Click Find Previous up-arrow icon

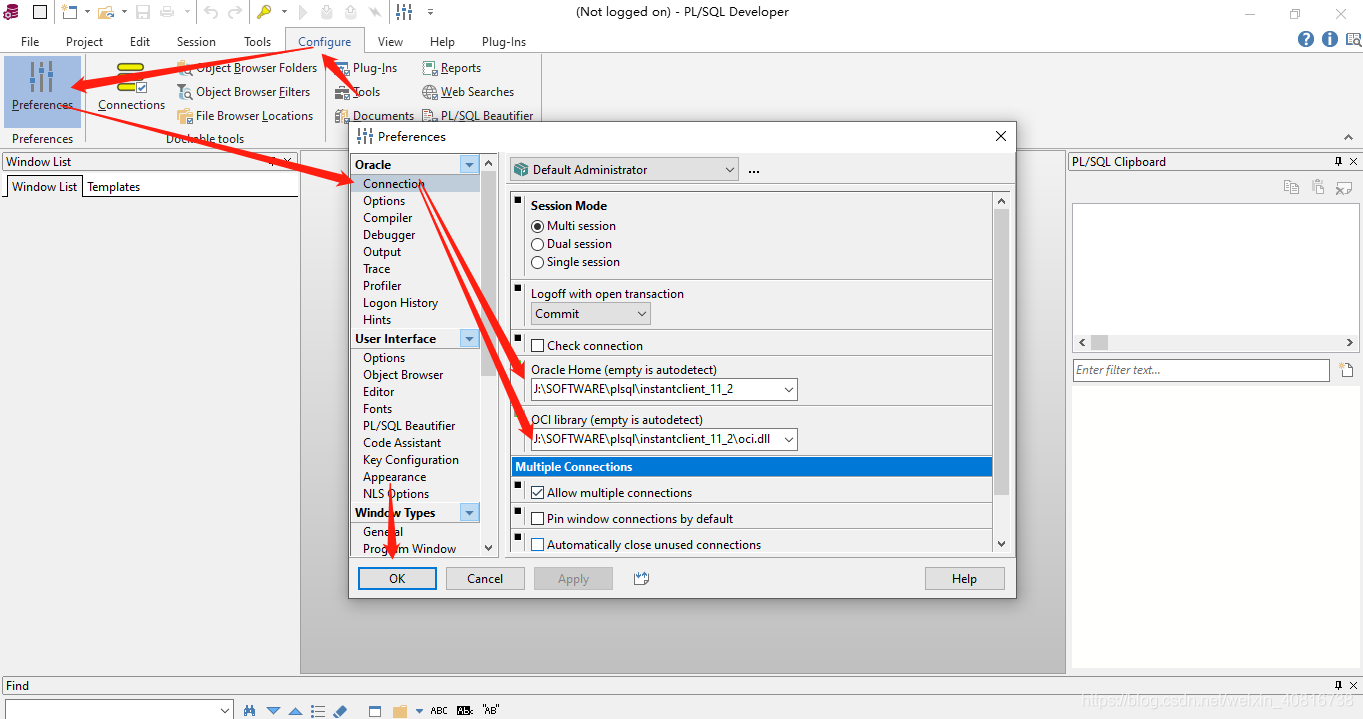pyautogui.click(x=295, y=711)
